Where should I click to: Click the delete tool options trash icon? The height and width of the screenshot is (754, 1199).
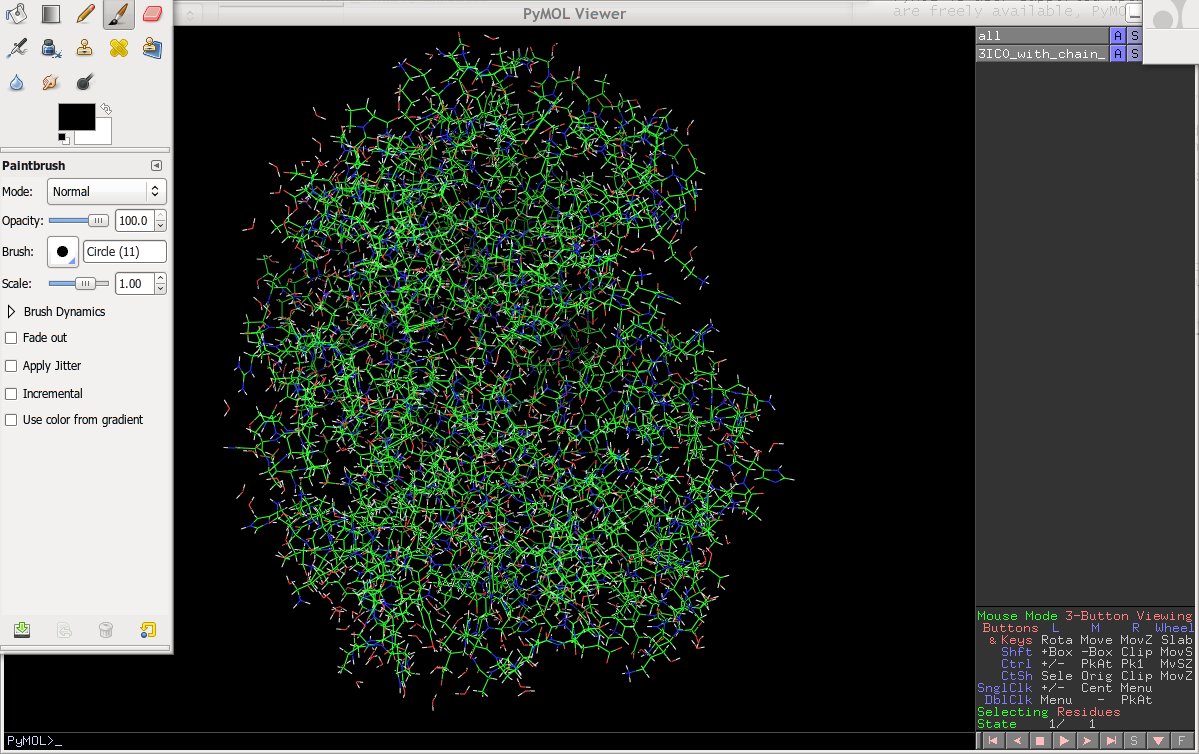tap(106, 629)
